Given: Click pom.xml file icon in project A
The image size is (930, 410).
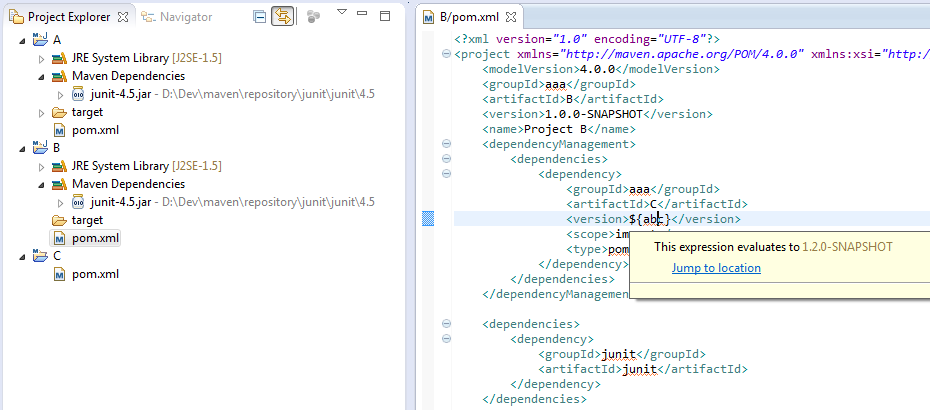Looking at the screenshot, I should point(59,130).
